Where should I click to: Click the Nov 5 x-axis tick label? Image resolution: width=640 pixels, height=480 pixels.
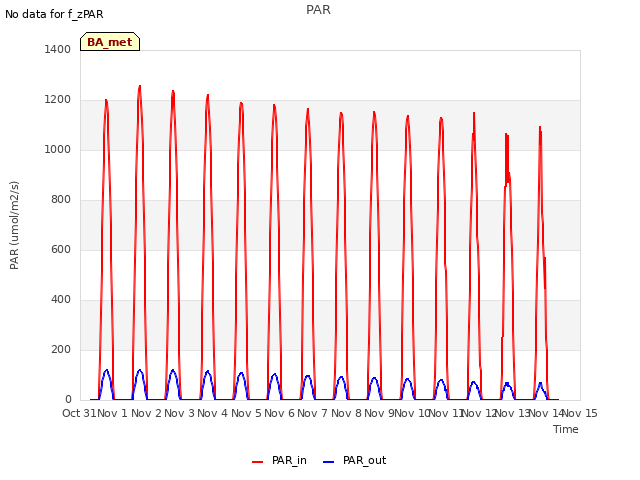246,413
